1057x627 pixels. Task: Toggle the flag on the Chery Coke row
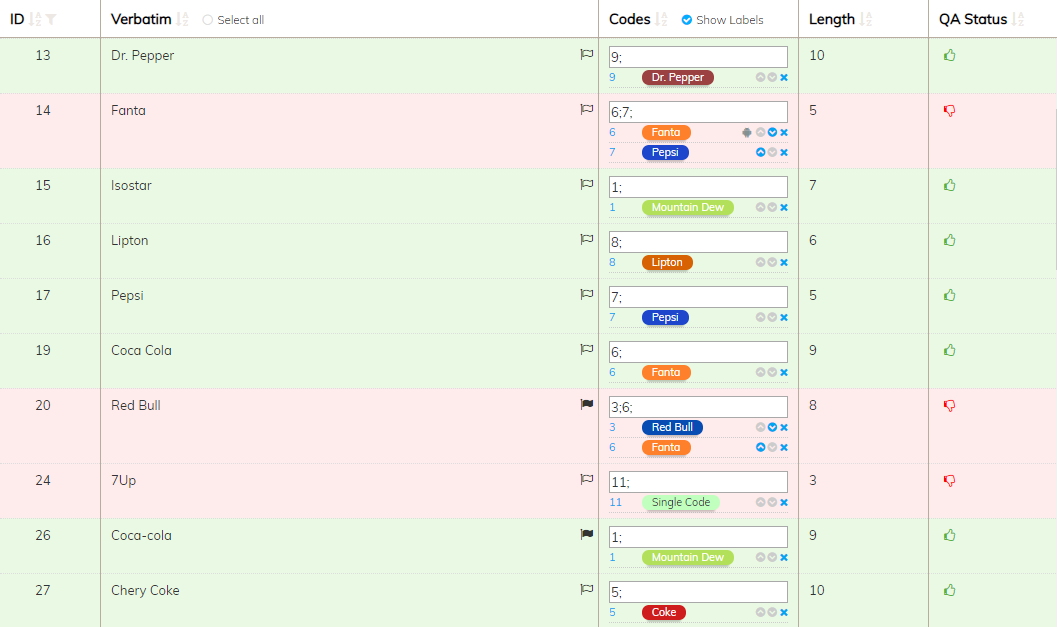(x=587, y=589)
